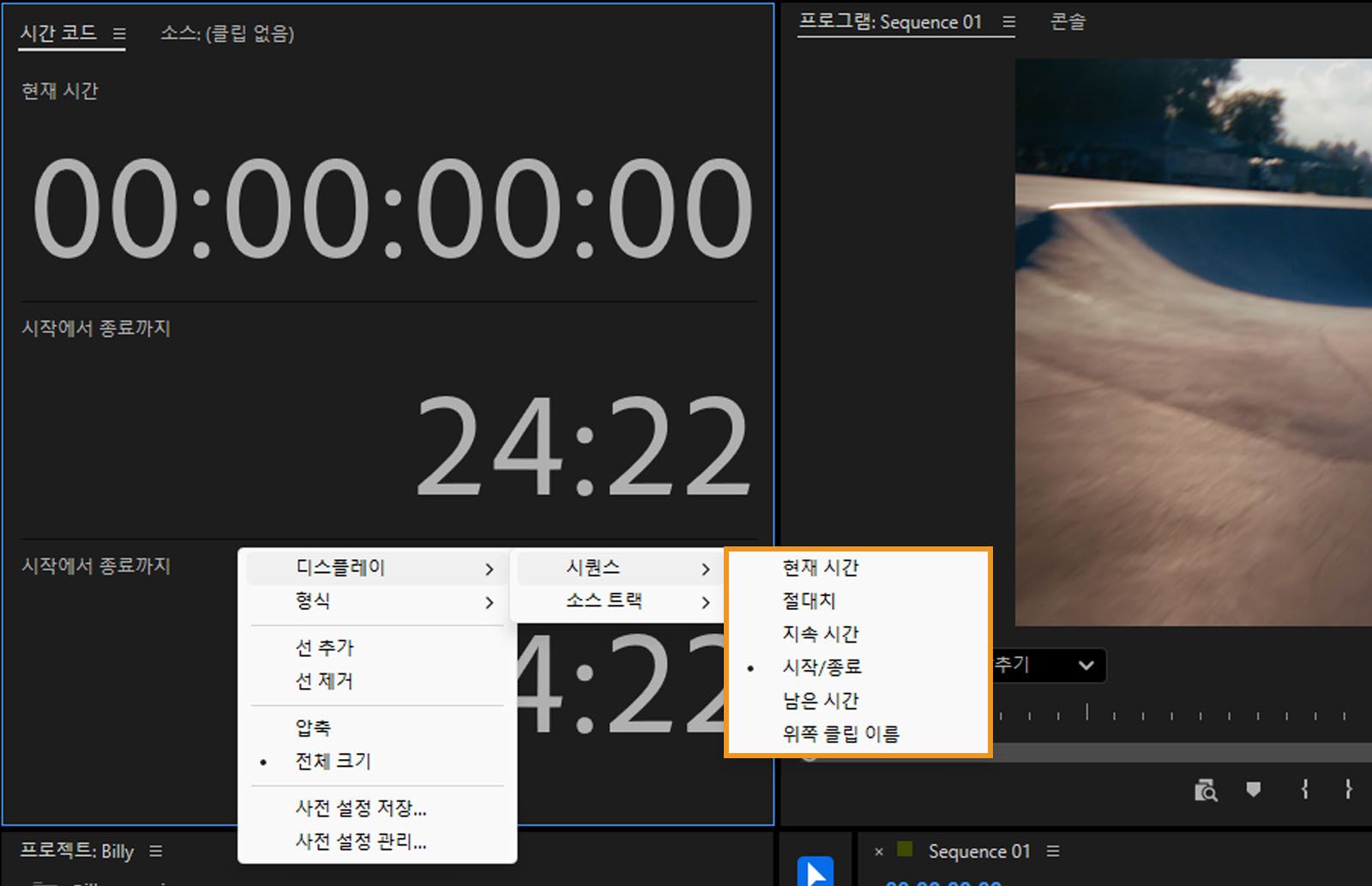Click the Export Frame camera icon
Viewport: 1372px width, 886px height.
click(1205, 791)
